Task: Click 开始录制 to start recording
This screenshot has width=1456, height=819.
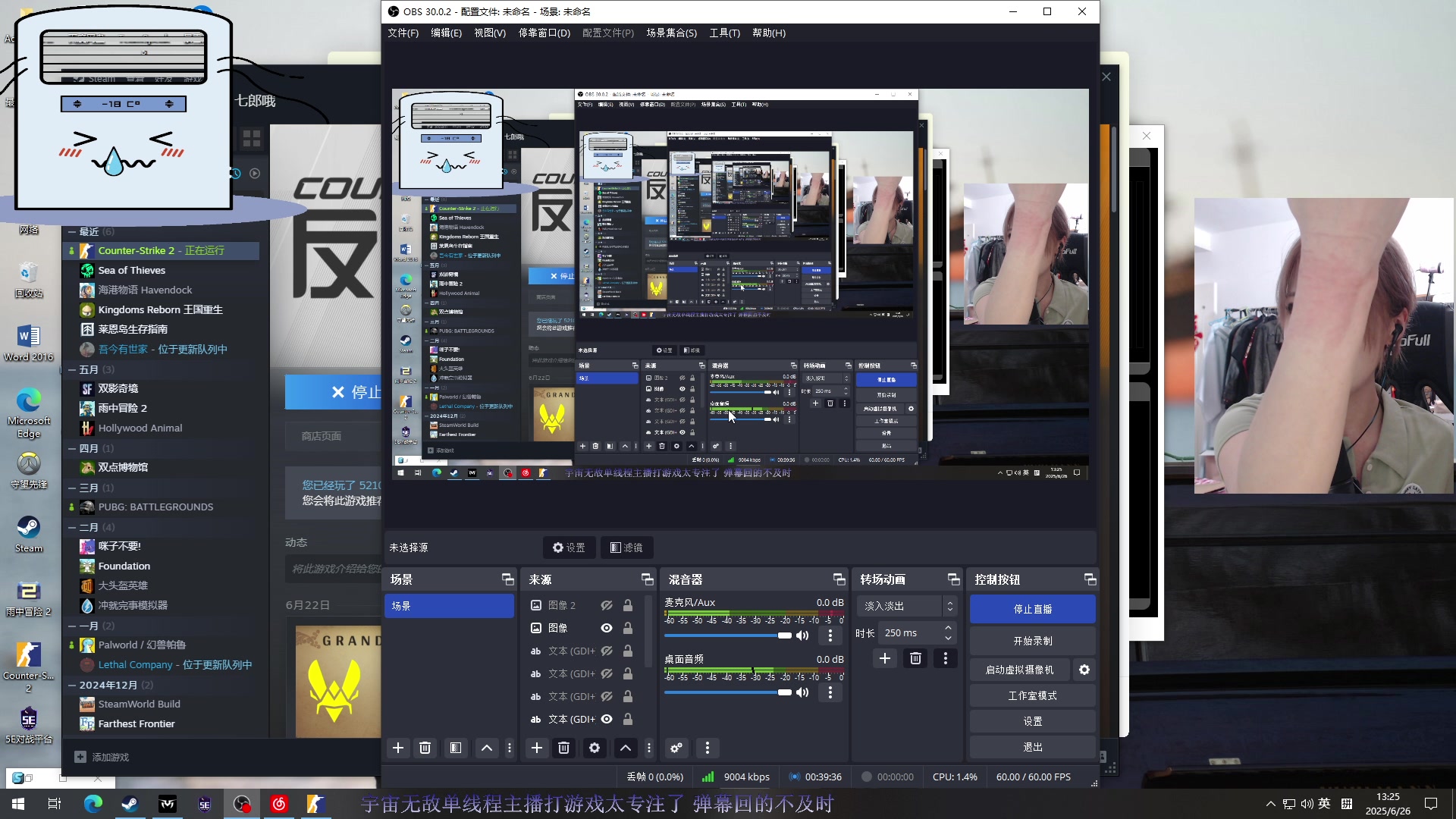Action: point(1032,641)
